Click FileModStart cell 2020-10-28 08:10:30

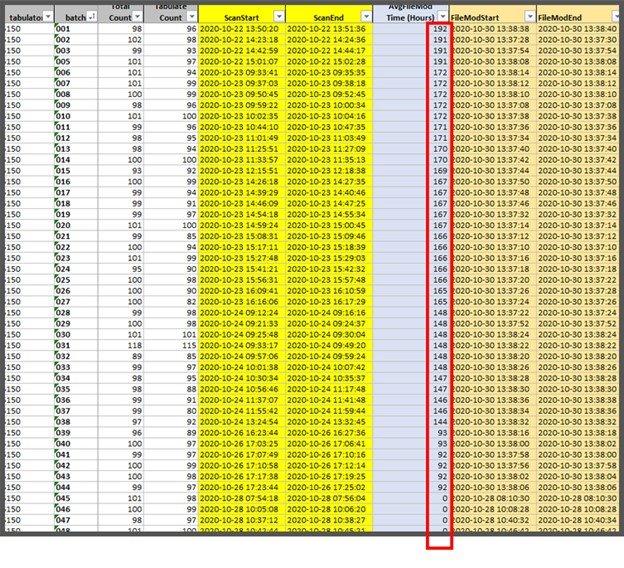(x=491, y=496)
